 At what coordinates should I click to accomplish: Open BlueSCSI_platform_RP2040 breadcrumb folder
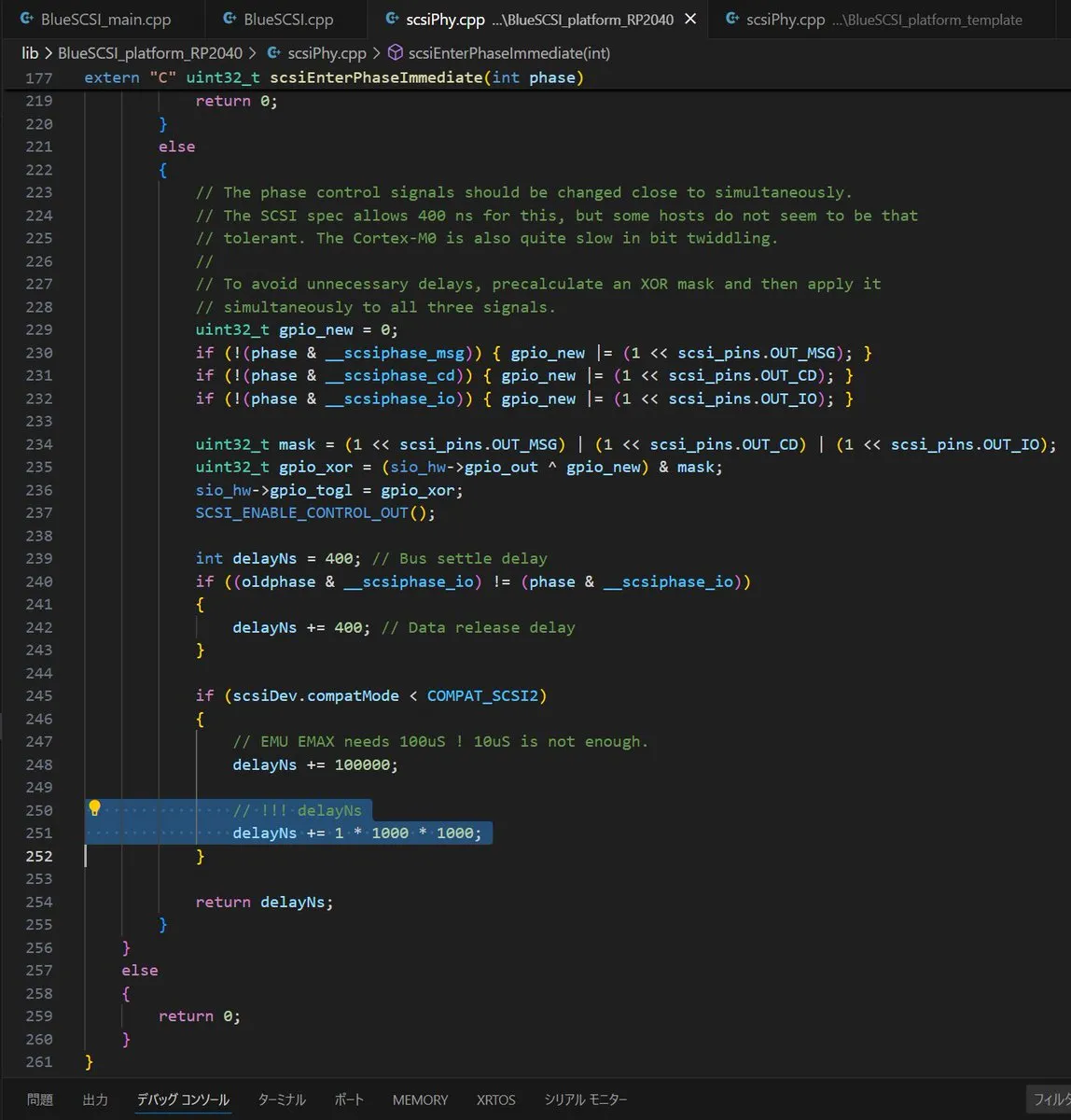(x=149, y=53)
